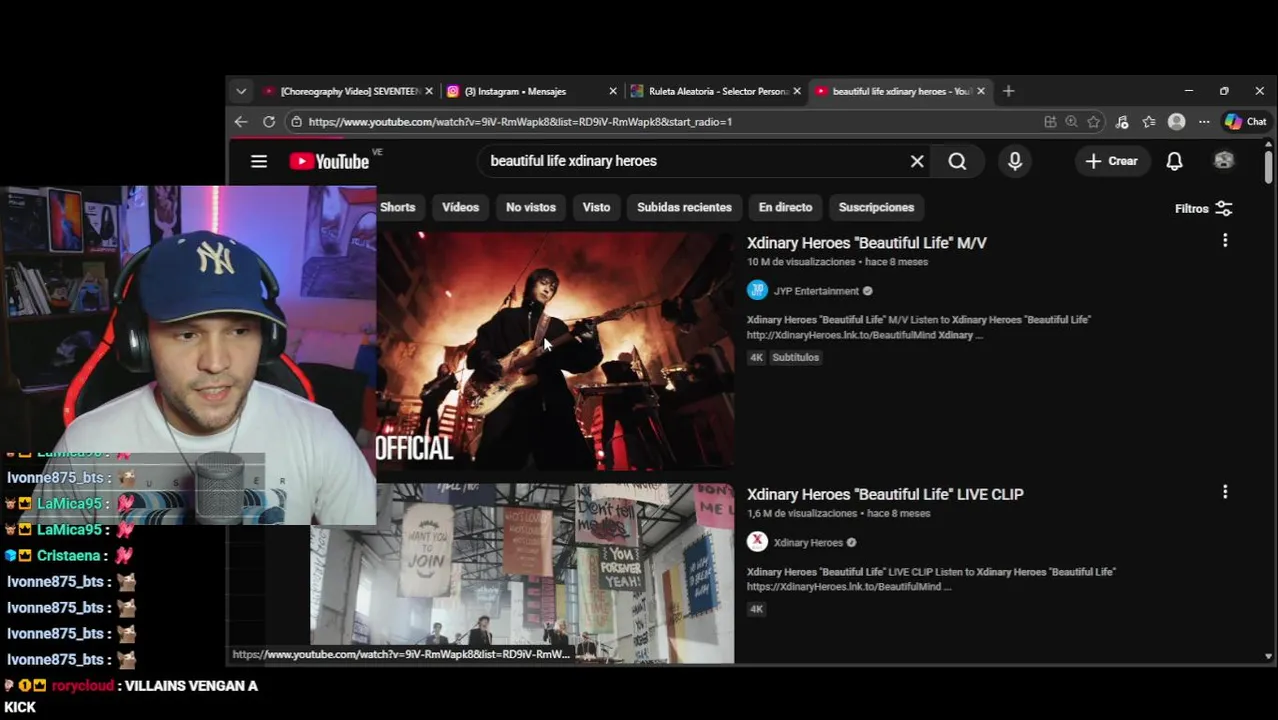Open the tab search dropdown arrow
The width and height of the screenshot is (1278, 720).
[241, 91]
